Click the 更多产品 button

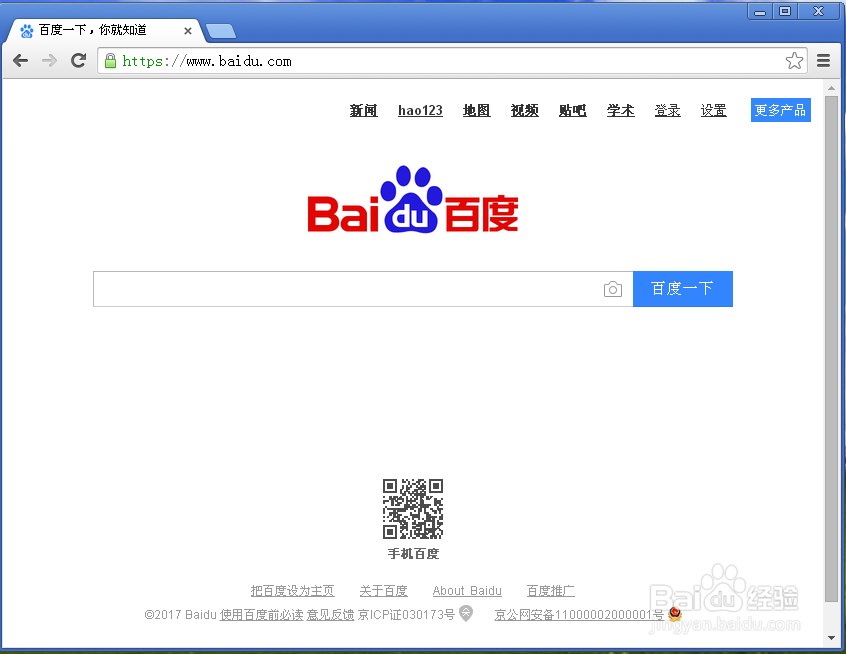pyautogui.click(x=780, y=110)
